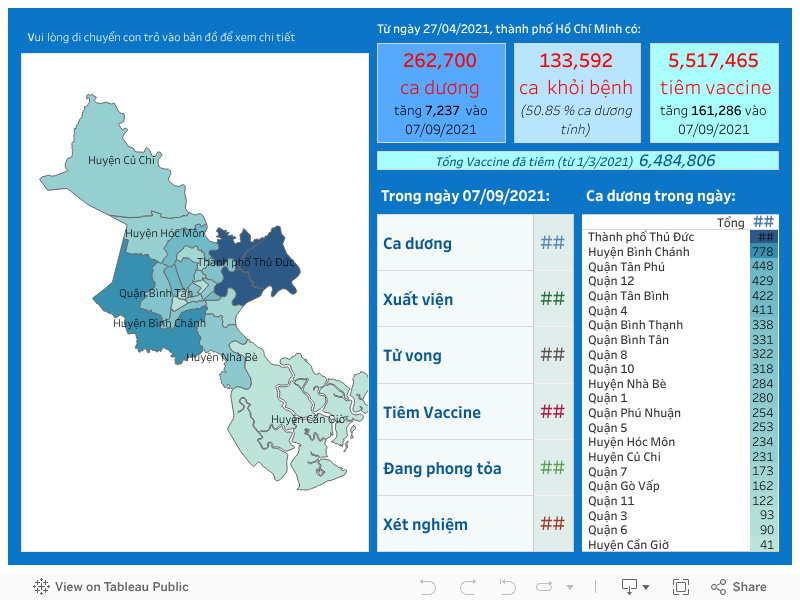Click value 254 for Quận Phú Nhuận

pyautogui.click(x=763, y=413)
